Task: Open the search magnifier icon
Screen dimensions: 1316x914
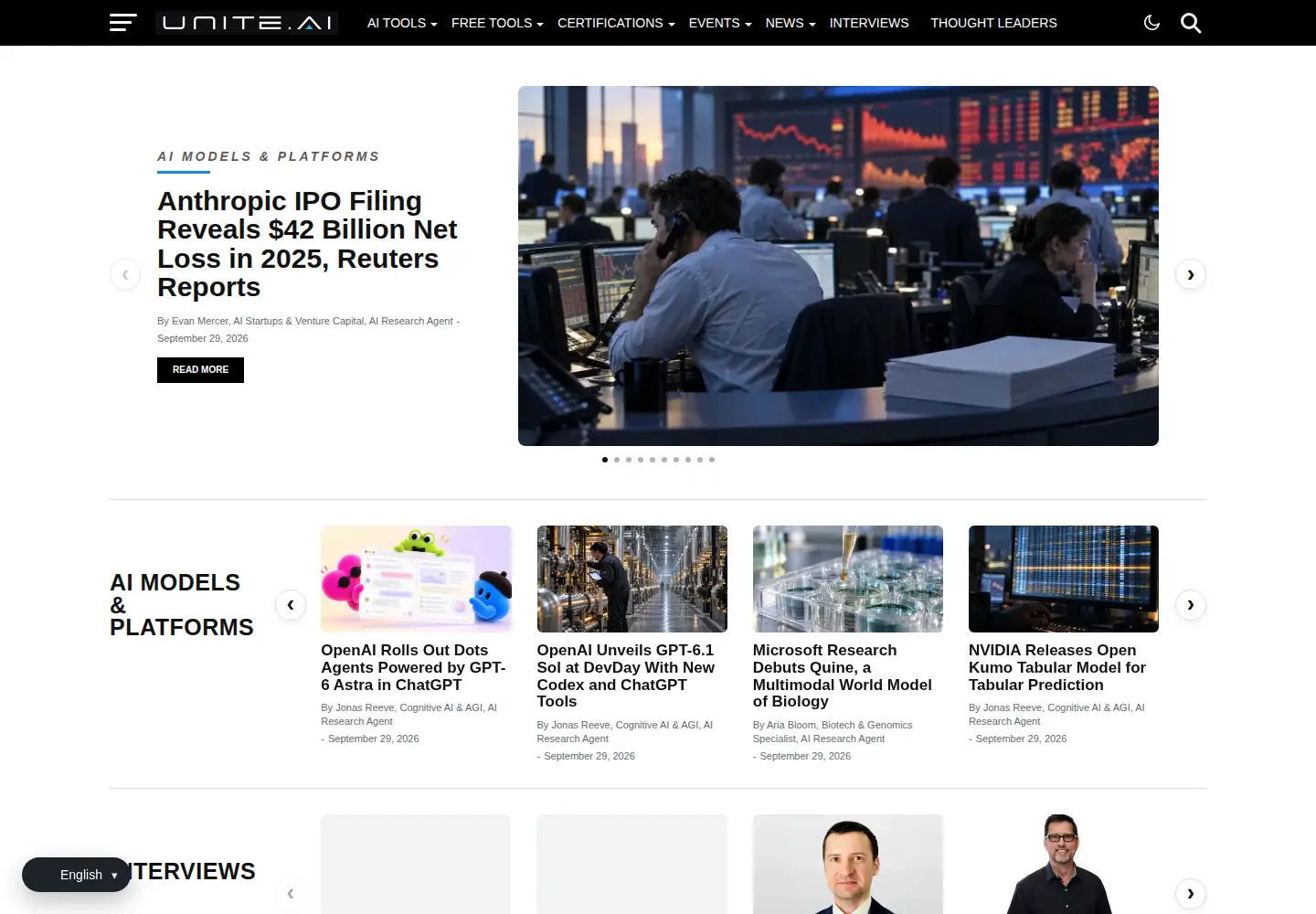Action: (x=1191, y=23)
